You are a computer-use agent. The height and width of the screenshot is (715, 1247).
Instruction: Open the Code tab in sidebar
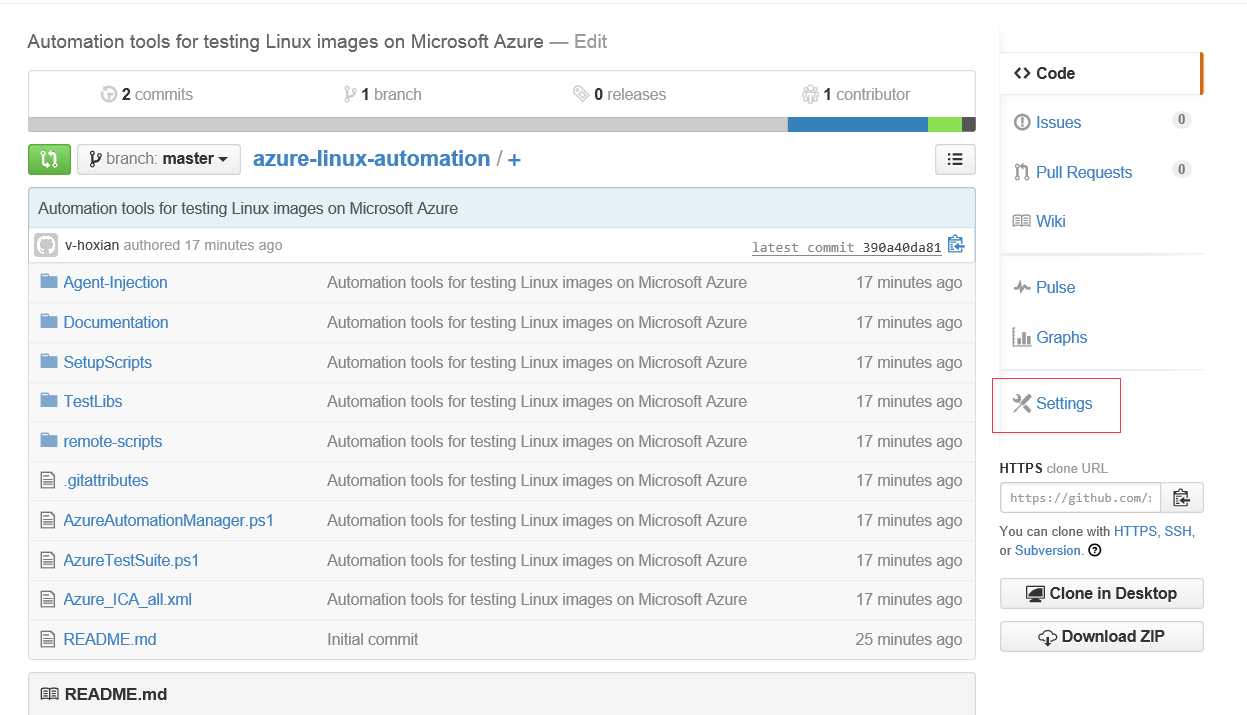click(x=1100, y=73)
